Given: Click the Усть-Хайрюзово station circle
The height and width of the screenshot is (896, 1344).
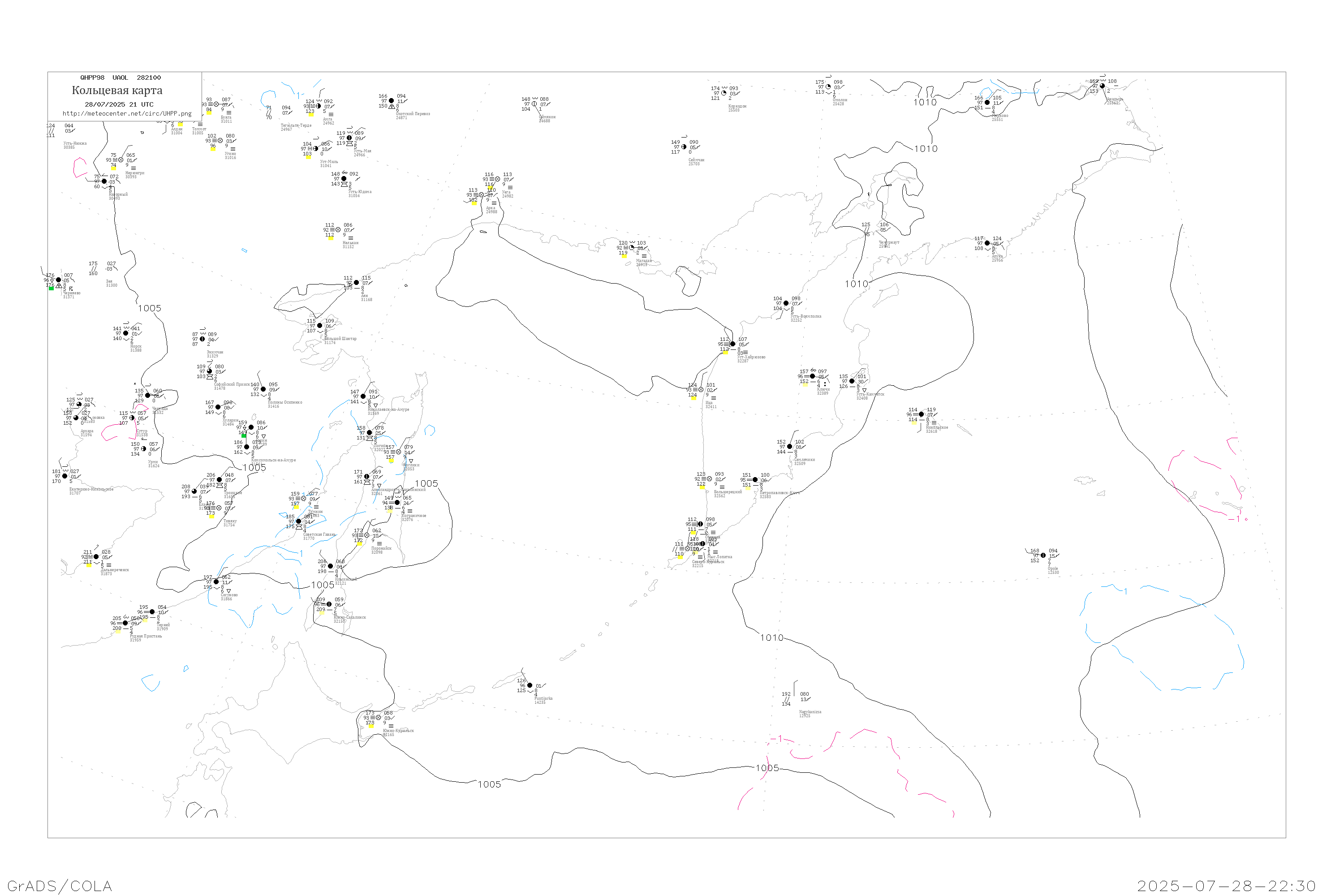Looking at the screenshot, I should (x=732, y=344).
